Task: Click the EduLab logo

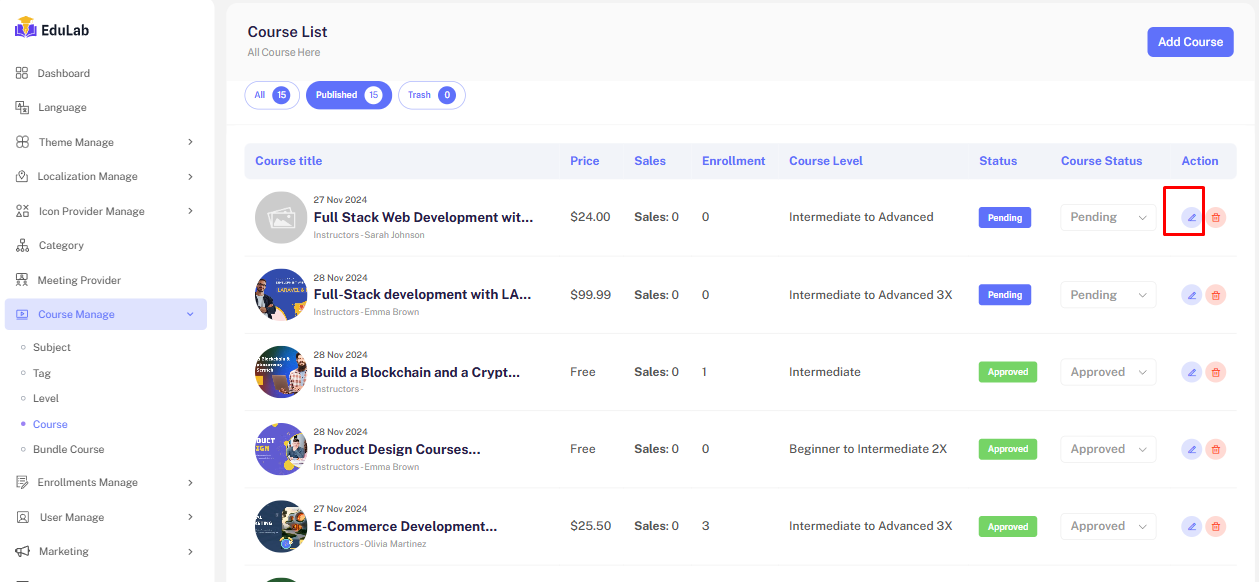Action: pyautogui.click(x=52, y=30)
